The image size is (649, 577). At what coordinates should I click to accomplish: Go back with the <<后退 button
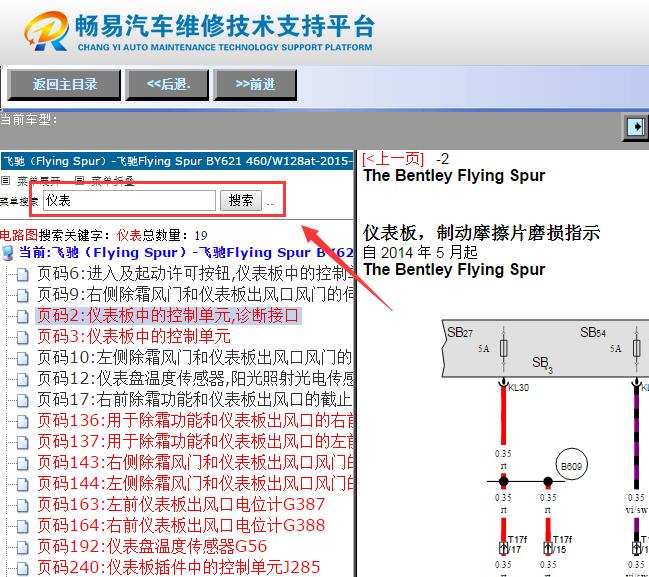[168, 84]
